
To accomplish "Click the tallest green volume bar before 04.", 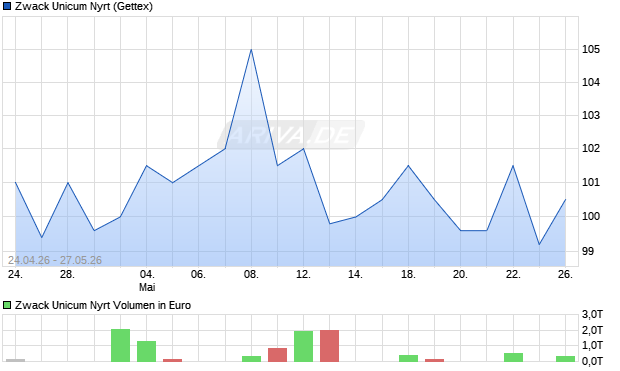I will [x=121, y=345].
